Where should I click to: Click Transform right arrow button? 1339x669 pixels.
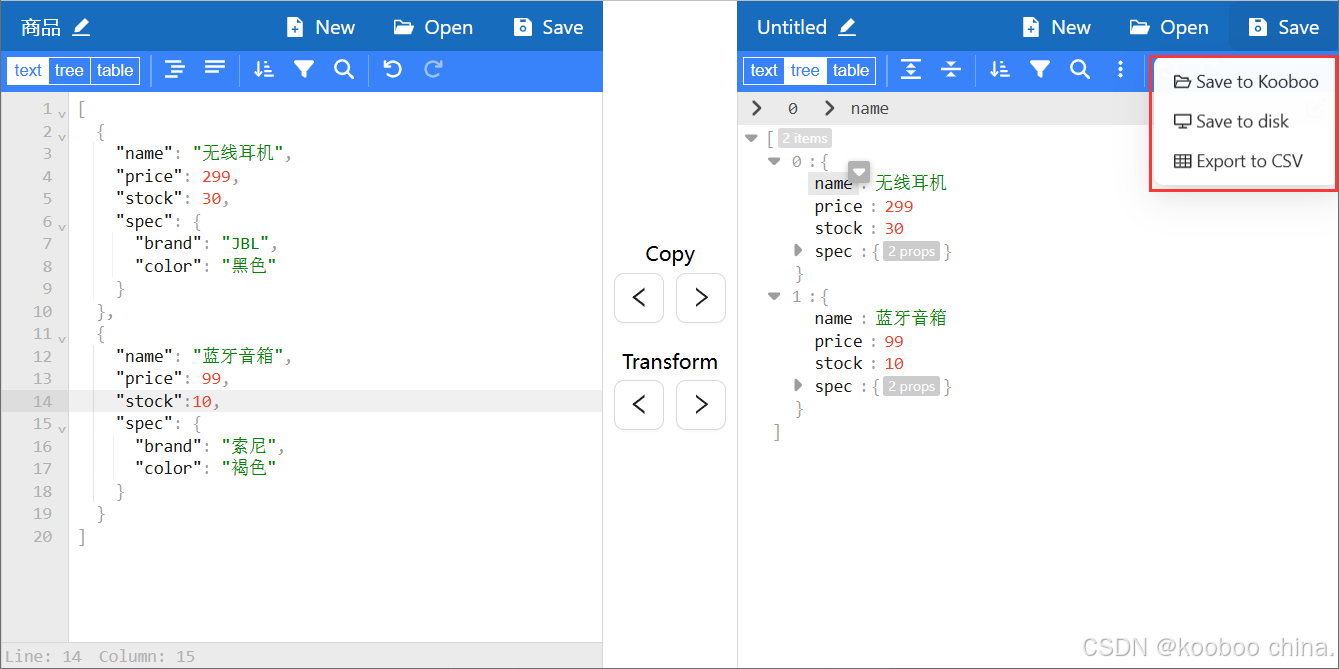701,405
